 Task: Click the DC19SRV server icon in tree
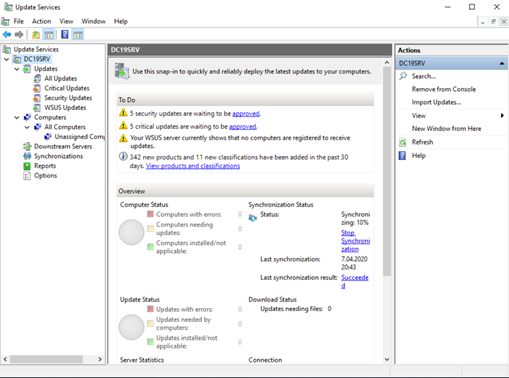pos(17,59)
